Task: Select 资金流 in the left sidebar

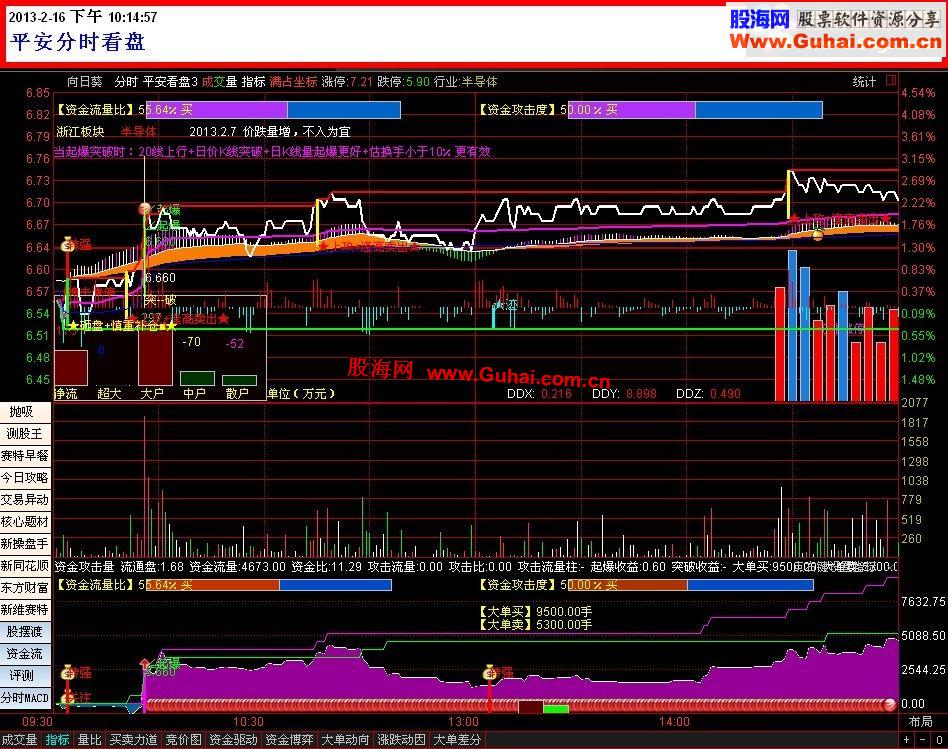Action: (x=25, y=653)
